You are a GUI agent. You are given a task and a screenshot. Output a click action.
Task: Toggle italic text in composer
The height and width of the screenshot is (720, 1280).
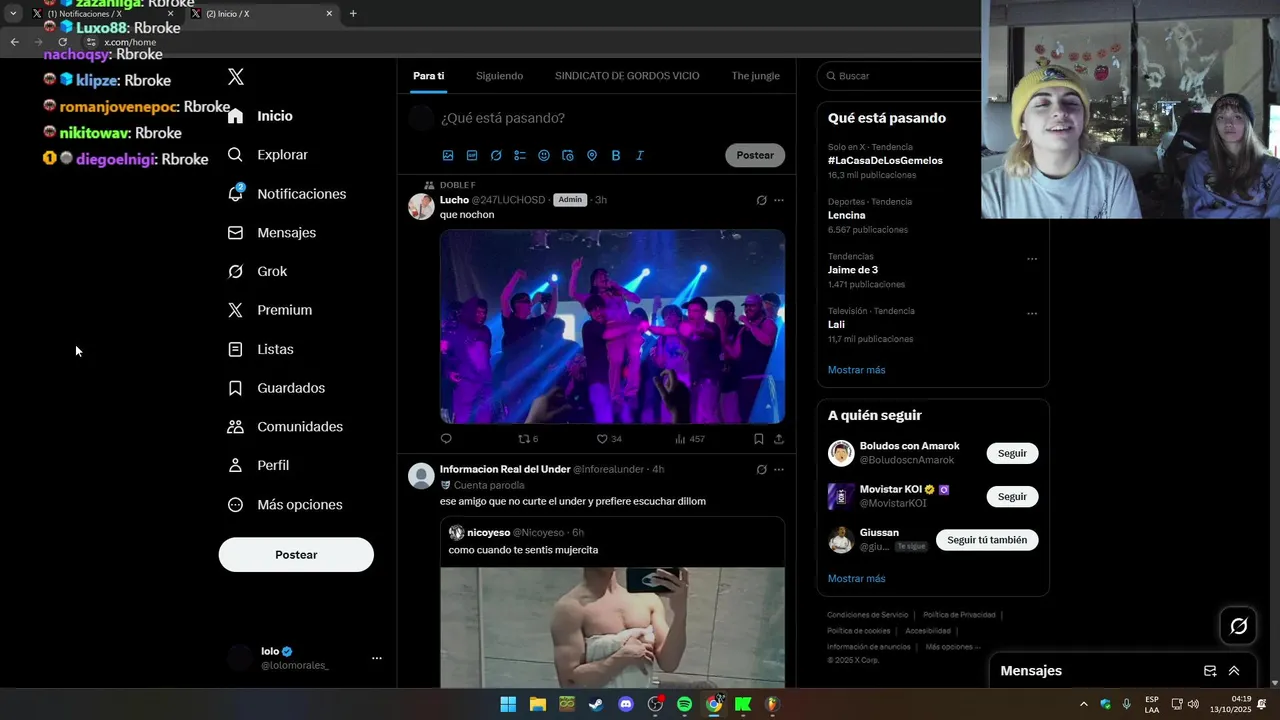click(x=640, y=156)
